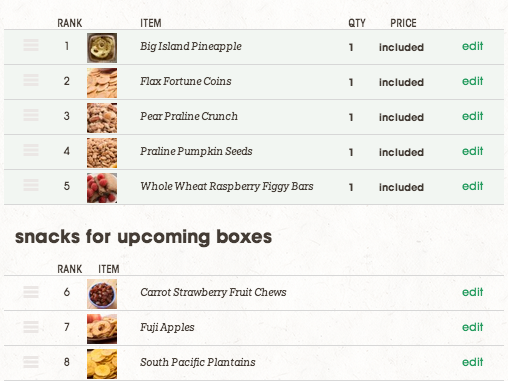The image size is (508, 381).
Task: Edit the Big Island Pineapple entry
Action: 472,46
